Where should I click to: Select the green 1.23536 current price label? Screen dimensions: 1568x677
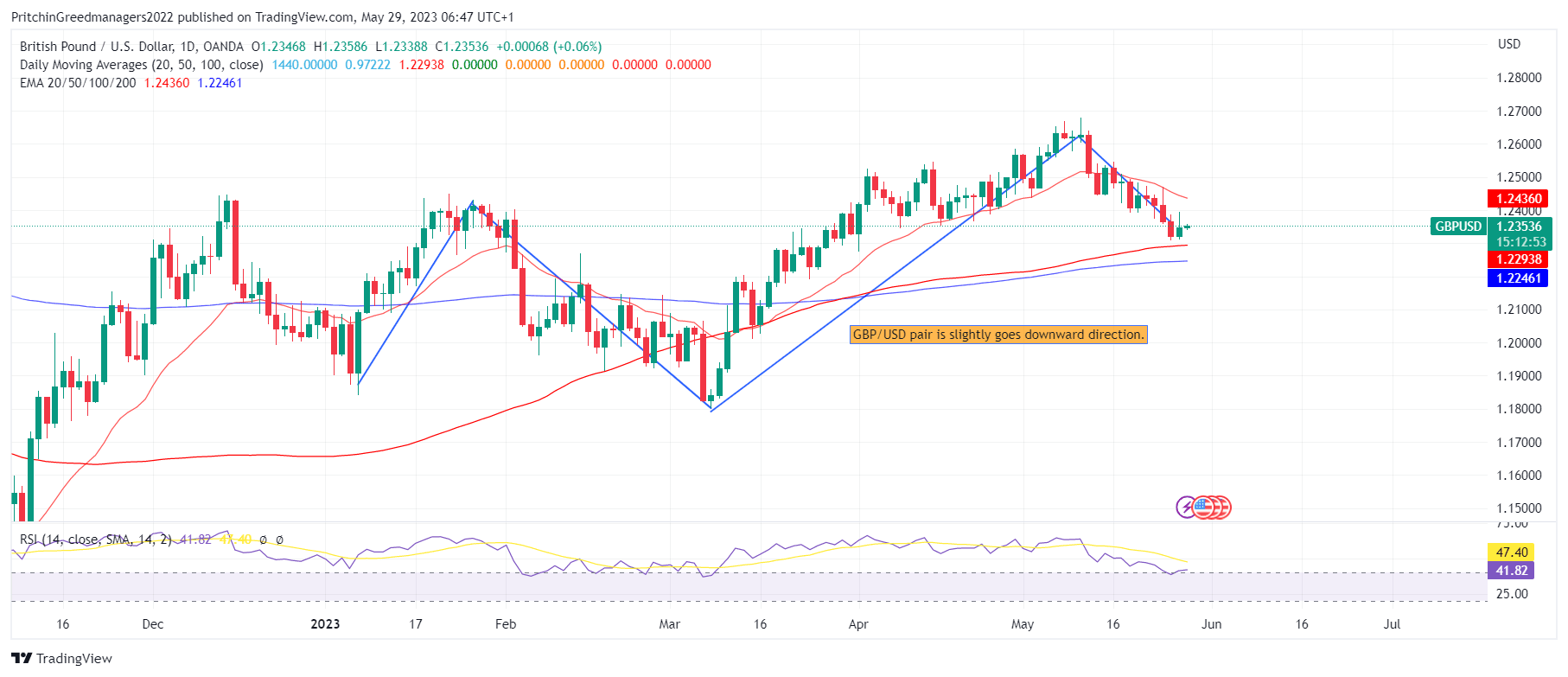(1519, 227)
